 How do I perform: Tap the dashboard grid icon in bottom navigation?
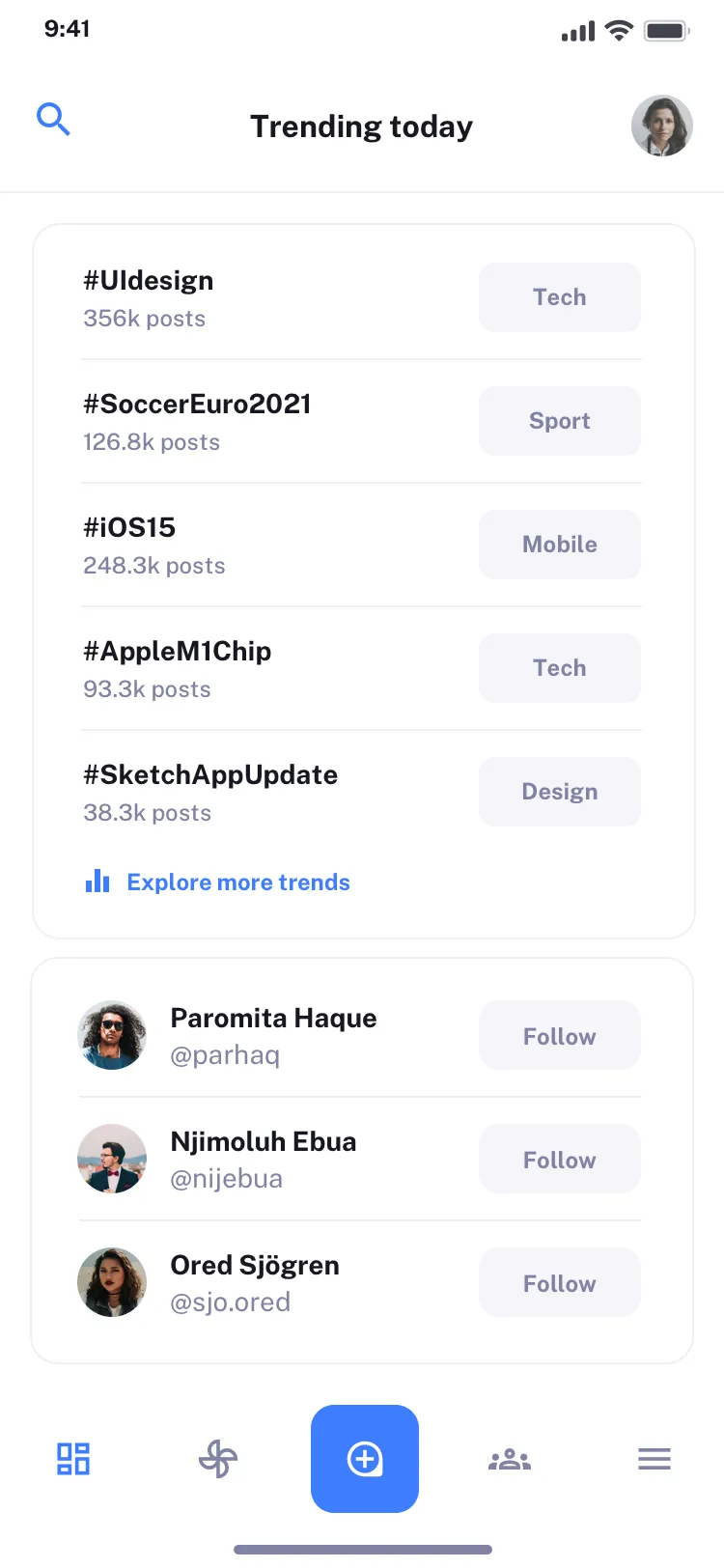[72, 1459]
